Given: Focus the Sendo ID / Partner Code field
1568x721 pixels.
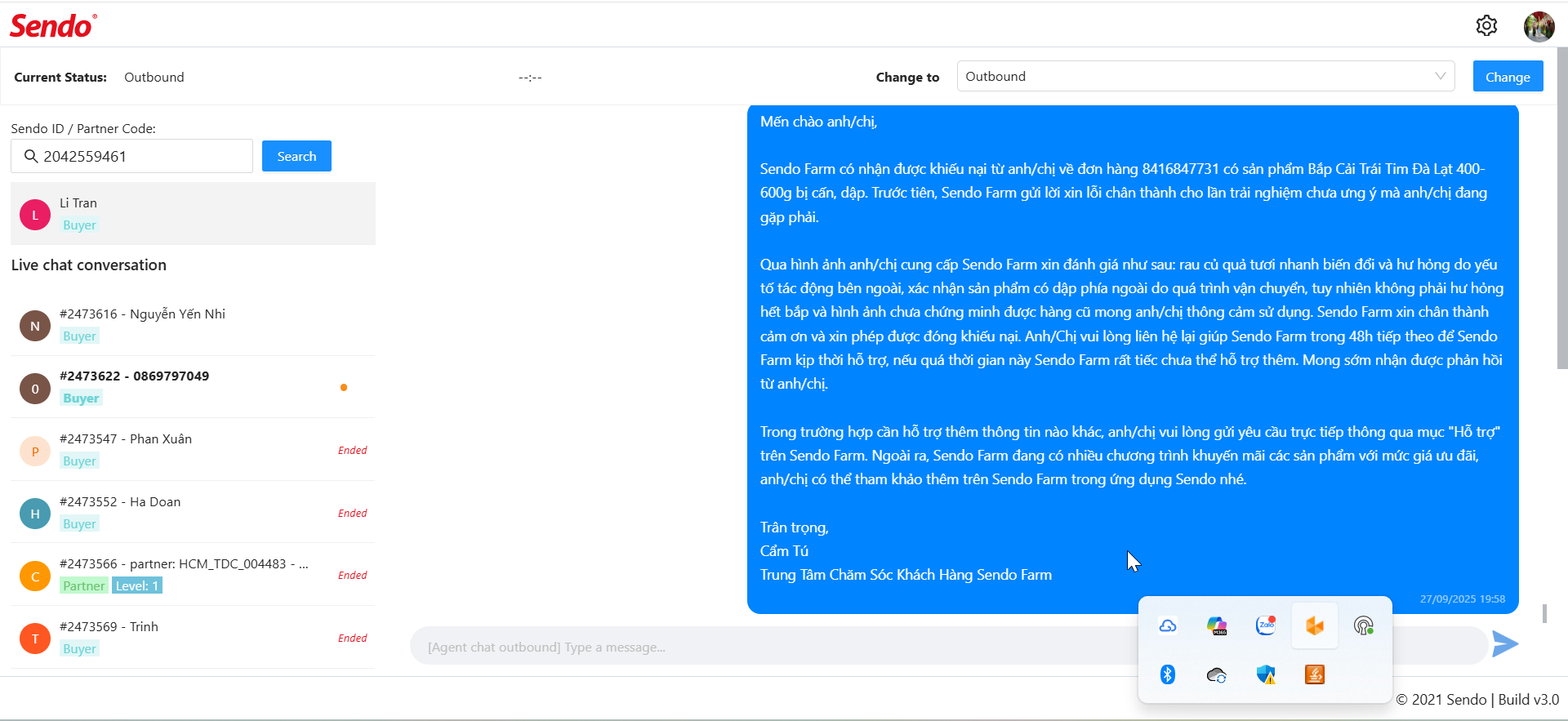Looking at the screenshot, I should pyautogui.click(x=131, y=156).
